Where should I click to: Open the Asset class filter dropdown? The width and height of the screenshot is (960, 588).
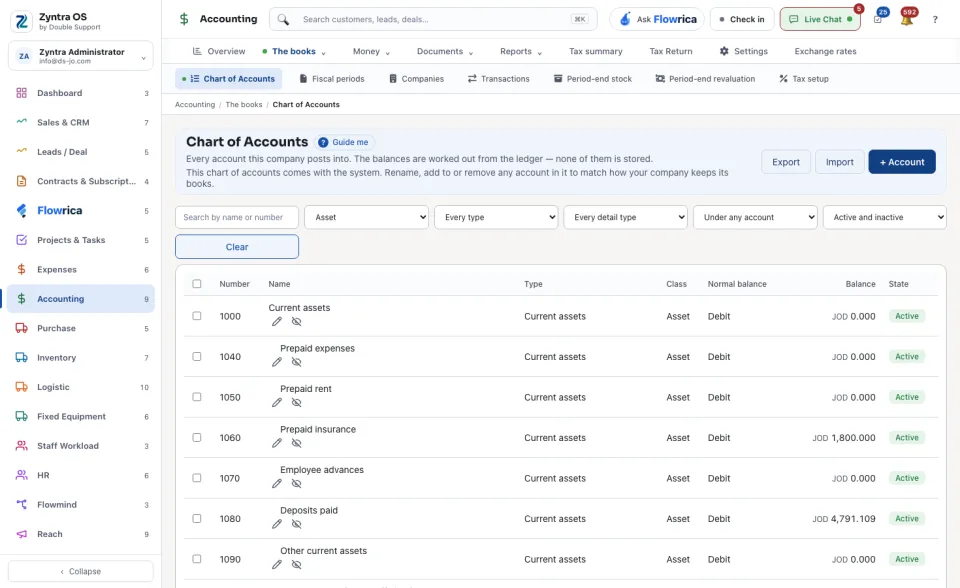click(x=366, y=217)
